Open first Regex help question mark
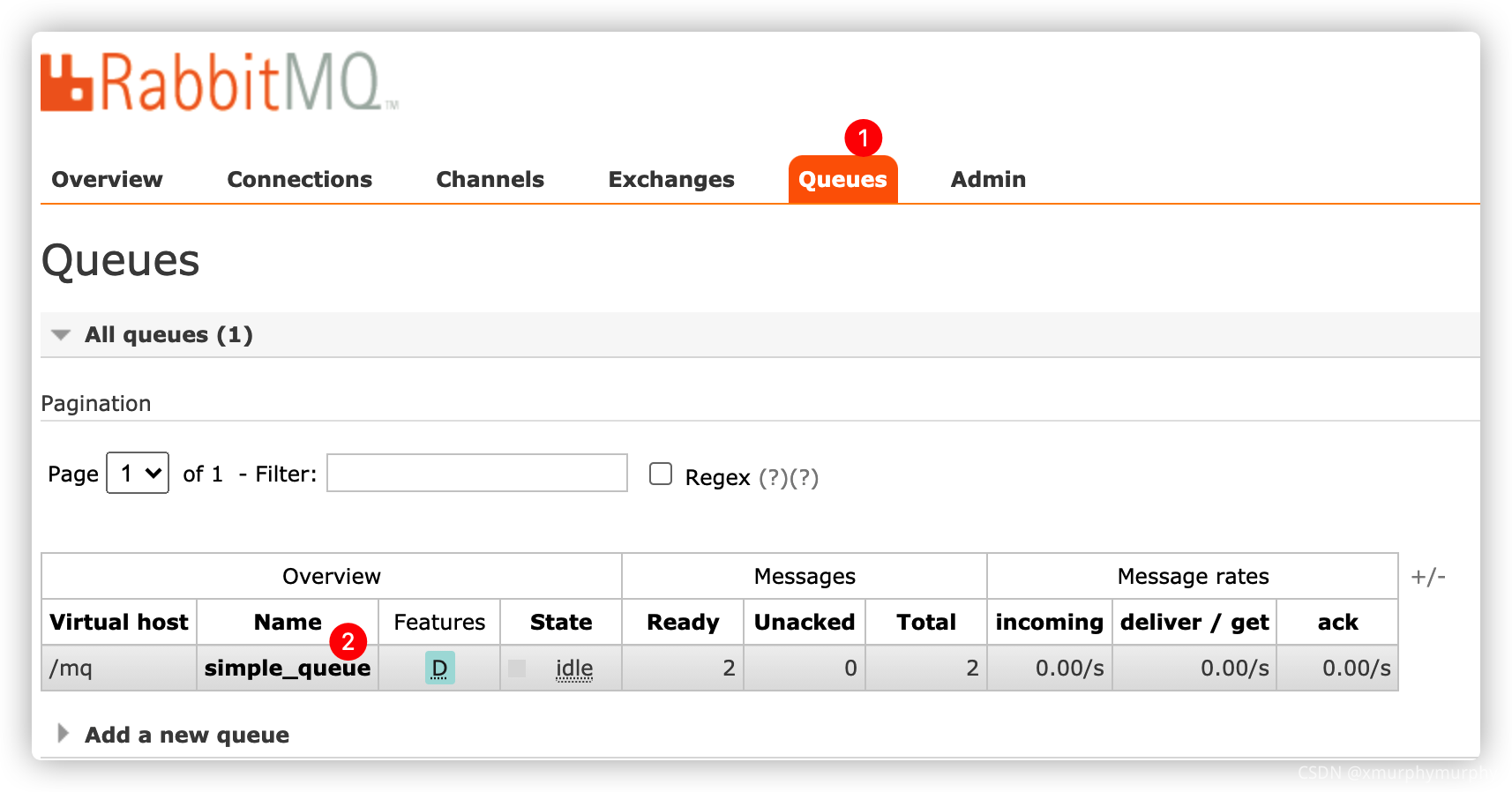The width and height of the screenshot is (1512, 792). coord(774,477)
